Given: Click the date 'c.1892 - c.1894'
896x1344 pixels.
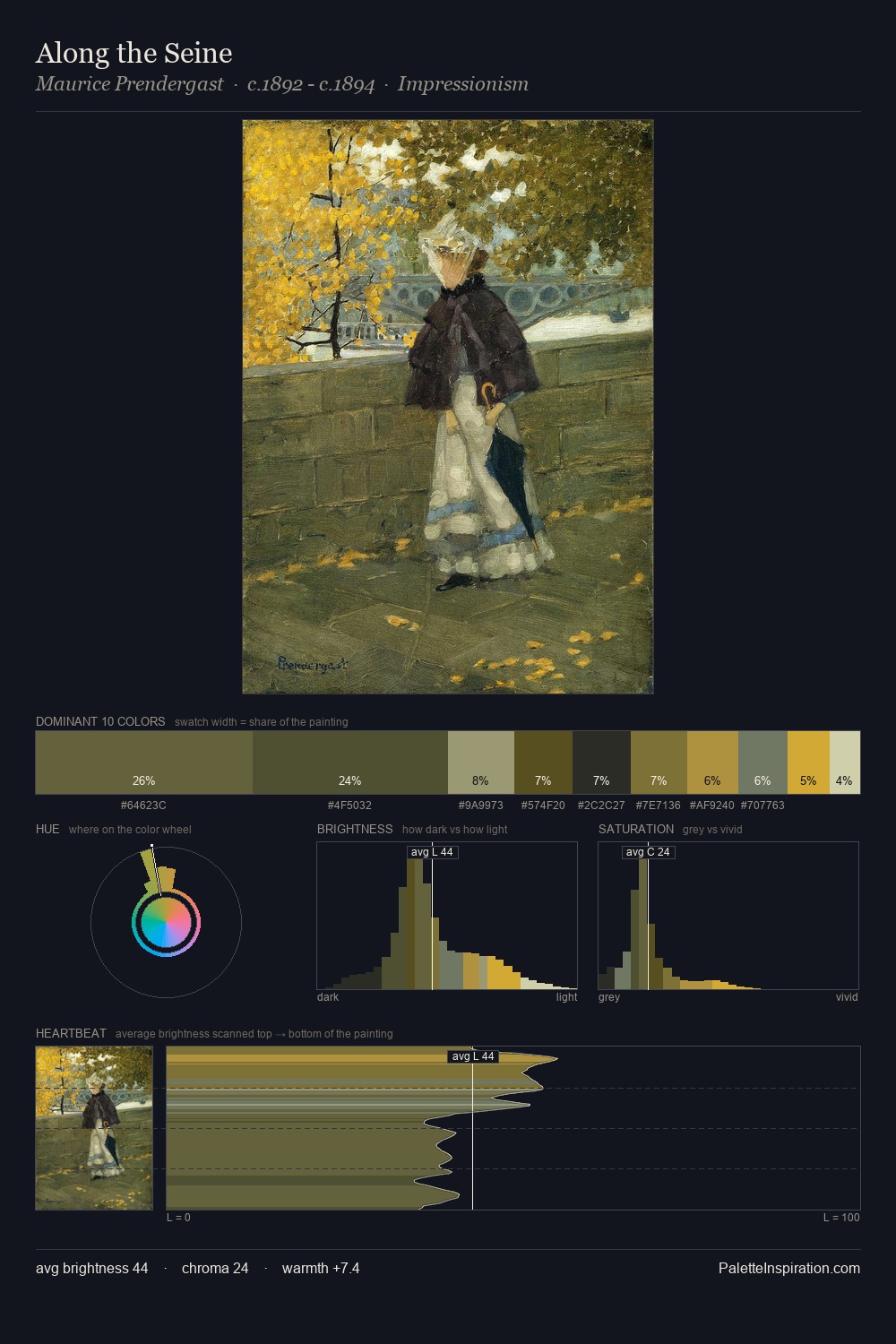Looking at the screenshot, I should coord(311,84).
